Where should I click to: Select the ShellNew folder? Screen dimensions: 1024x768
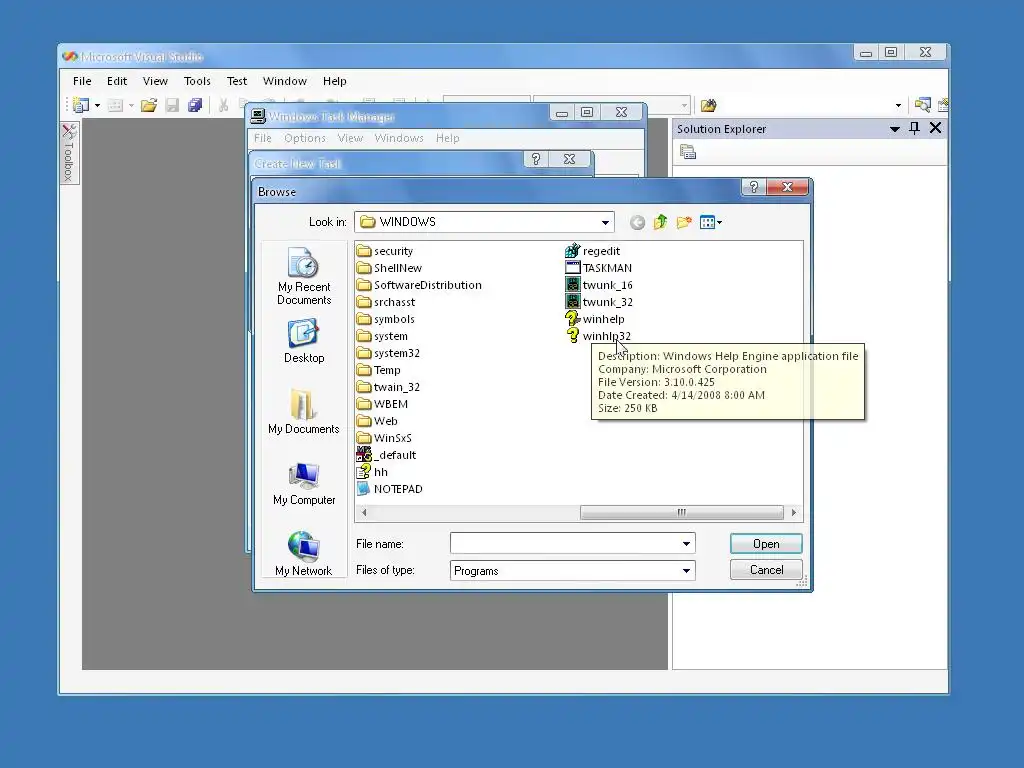coord(390,268)
